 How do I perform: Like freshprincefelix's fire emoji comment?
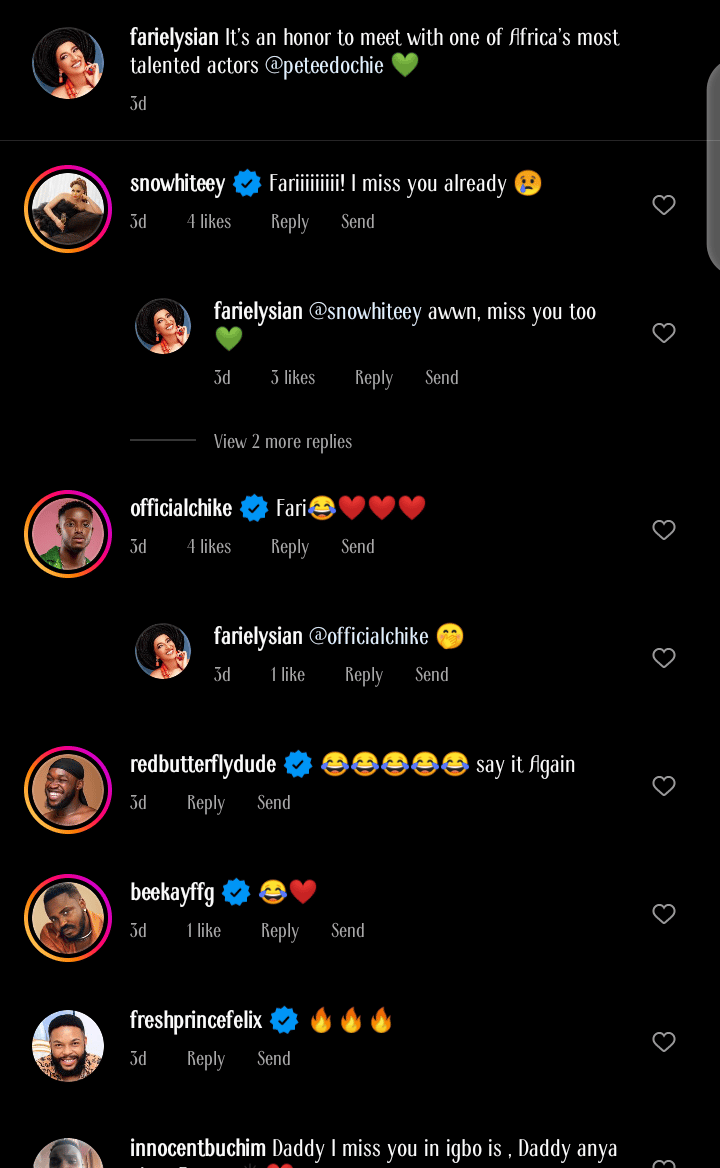pos(664,1042)
